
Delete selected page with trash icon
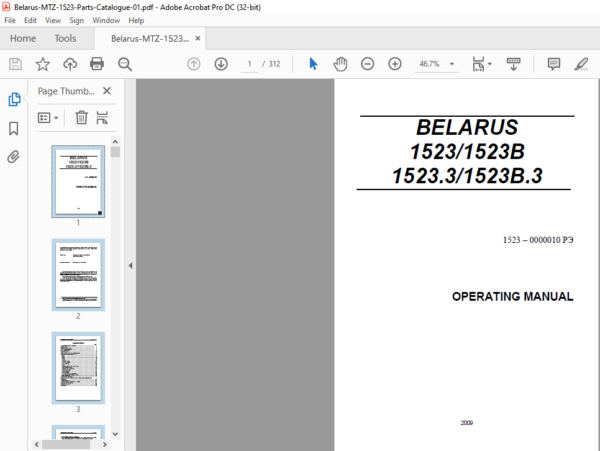click(x=81, y=117)
